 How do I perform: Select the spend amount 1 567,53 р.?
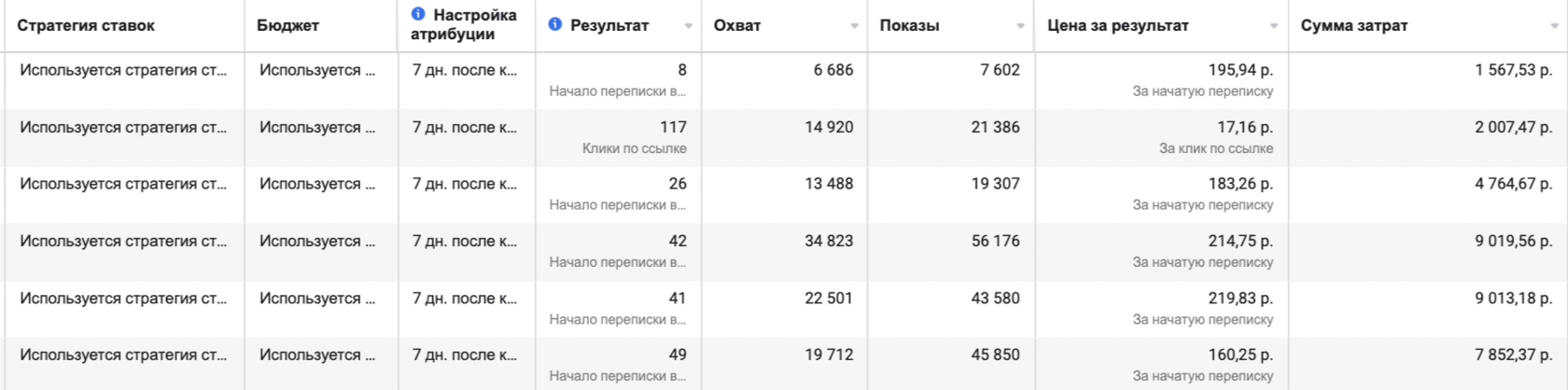tap(1513, 70)
